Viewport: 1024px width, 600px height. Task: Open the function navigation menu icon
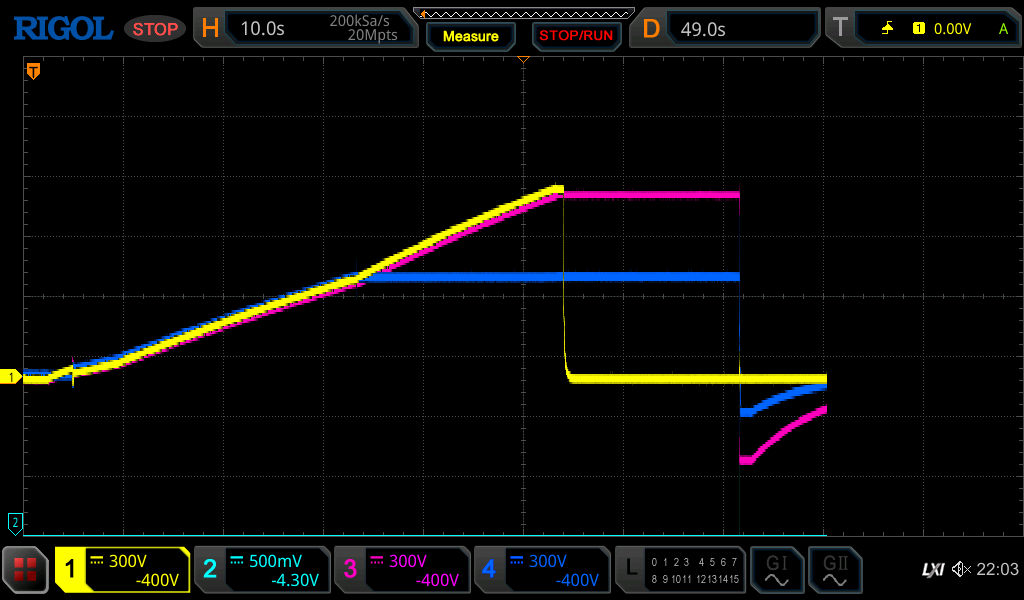coord(25,570)
